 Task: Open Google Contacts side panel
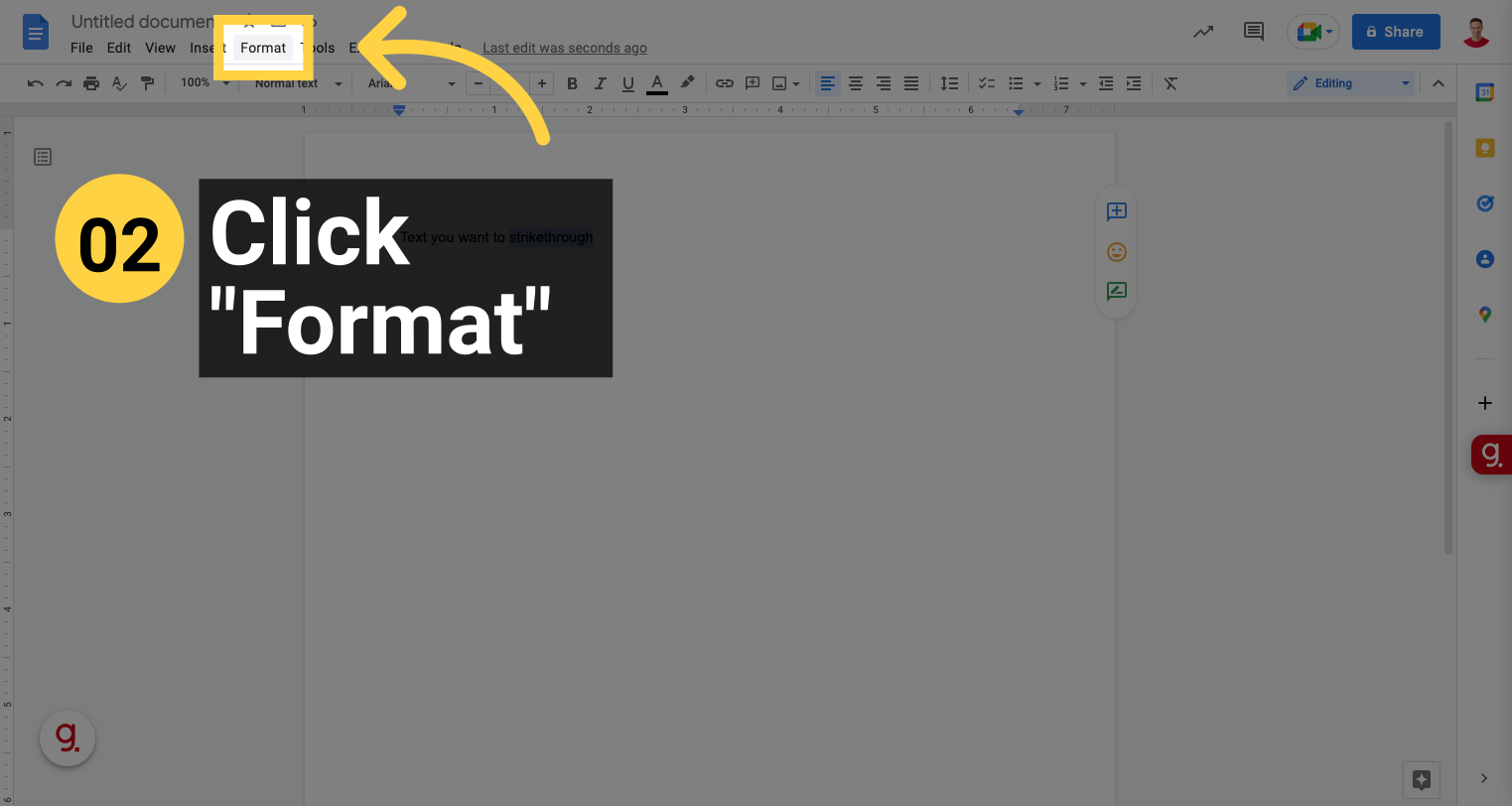click(x=1485, y=259)
